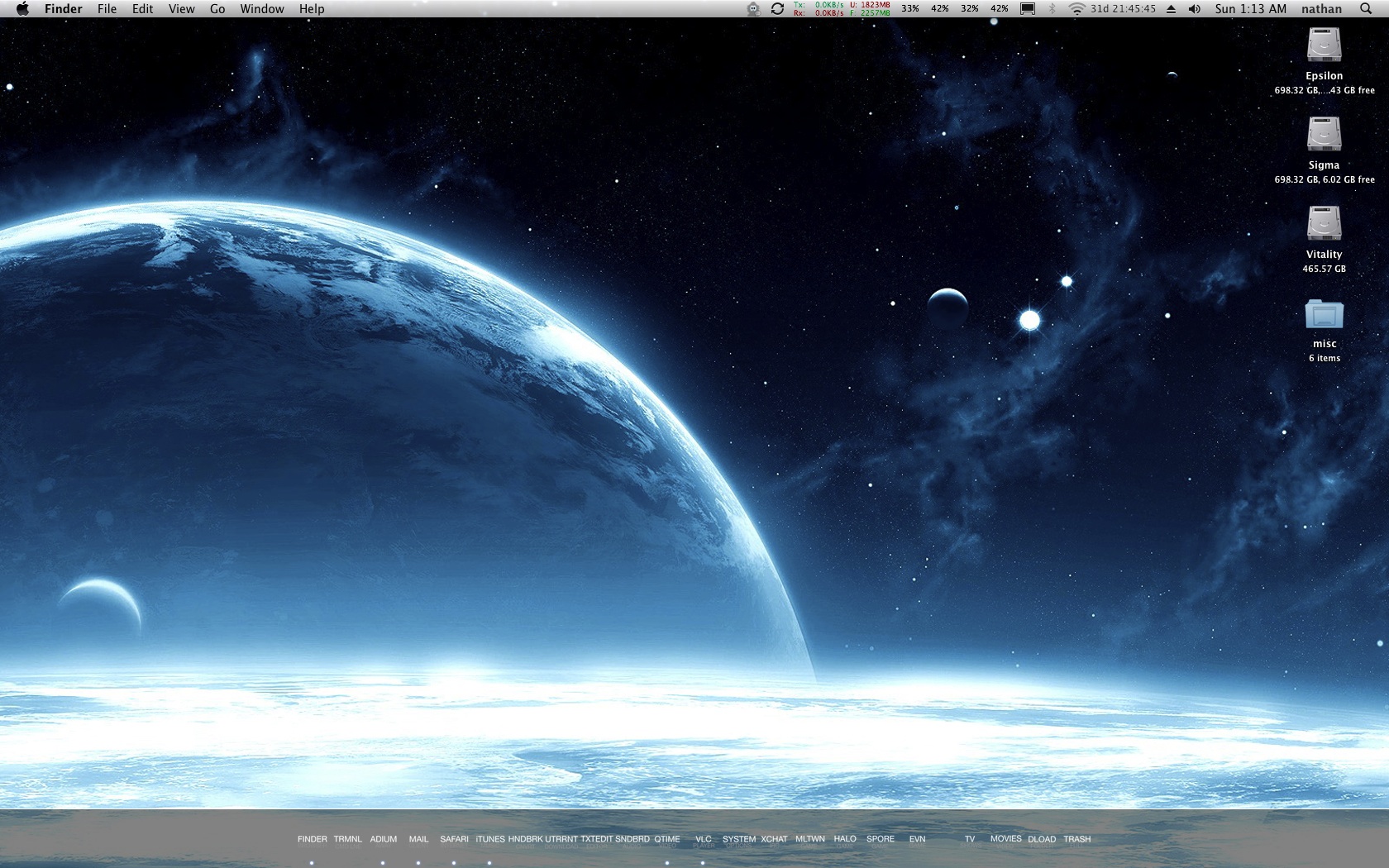This screenshot has height=868, width=1389.
Task: Click the eject icon in menu bar
Action: tap(1172, 9)
